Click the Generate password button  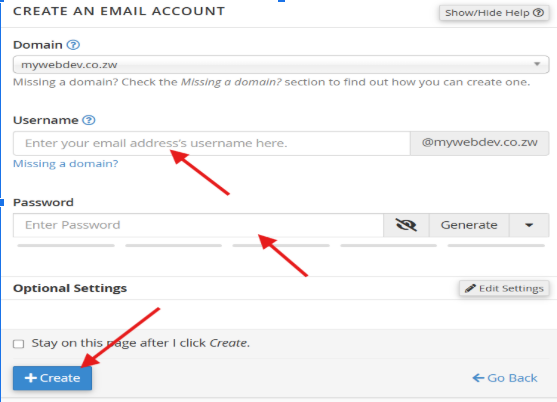click(x=469, y=225)
